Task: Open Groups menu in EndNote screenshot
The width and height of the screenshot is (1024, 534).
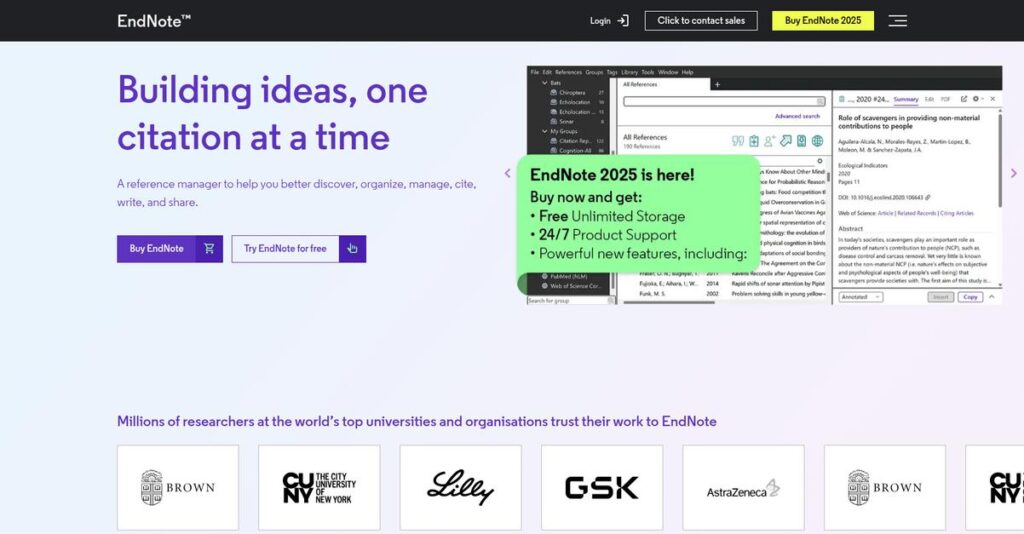Action: click(x=594, y=72)
